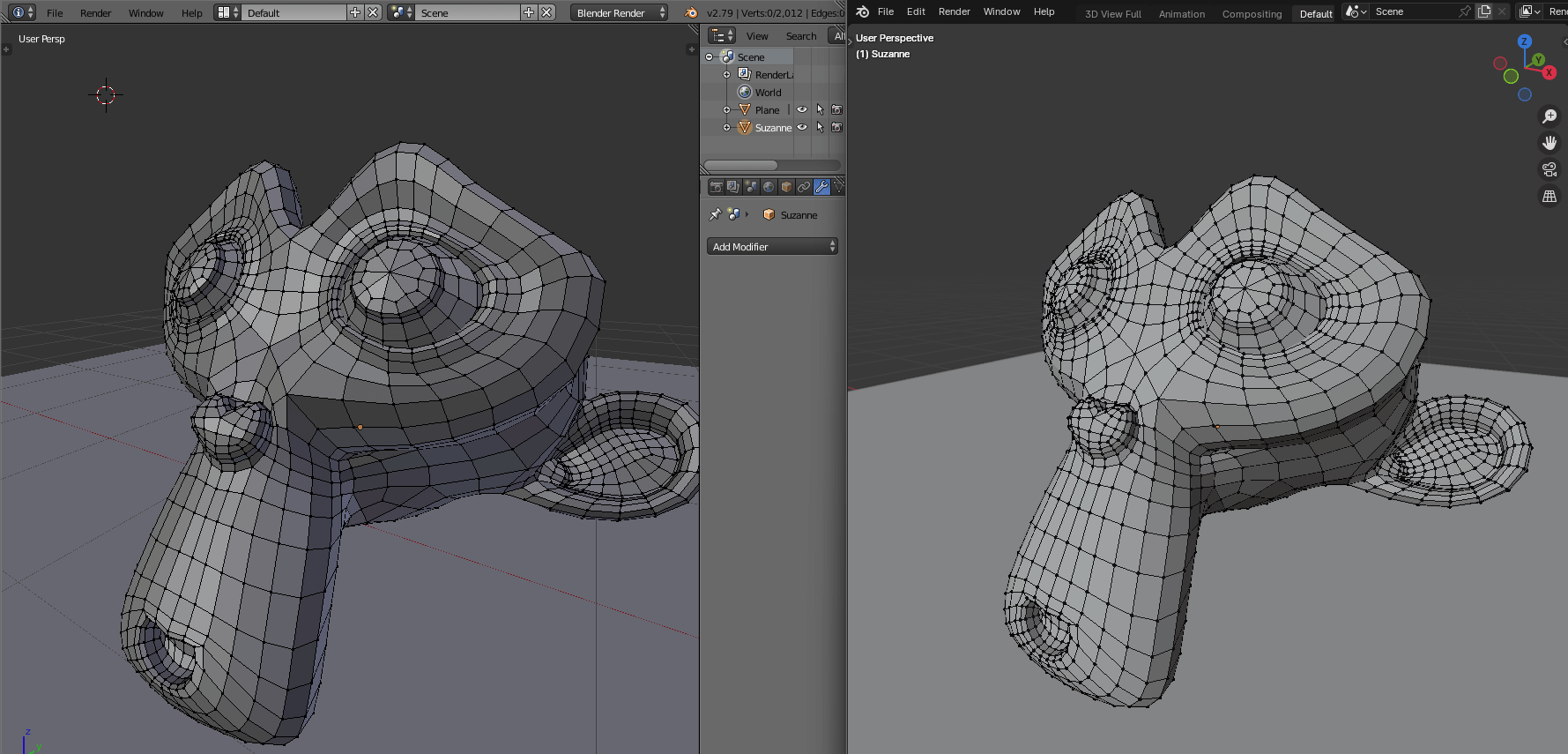Click the new scene icon in newer Blender
The width and height of the screenshot is (1568, 754).
(x=1484, y=11)
